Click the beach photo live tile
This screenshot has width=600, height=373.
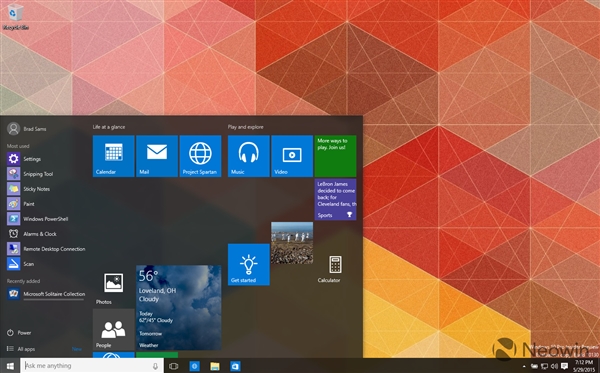coord(292,243)
